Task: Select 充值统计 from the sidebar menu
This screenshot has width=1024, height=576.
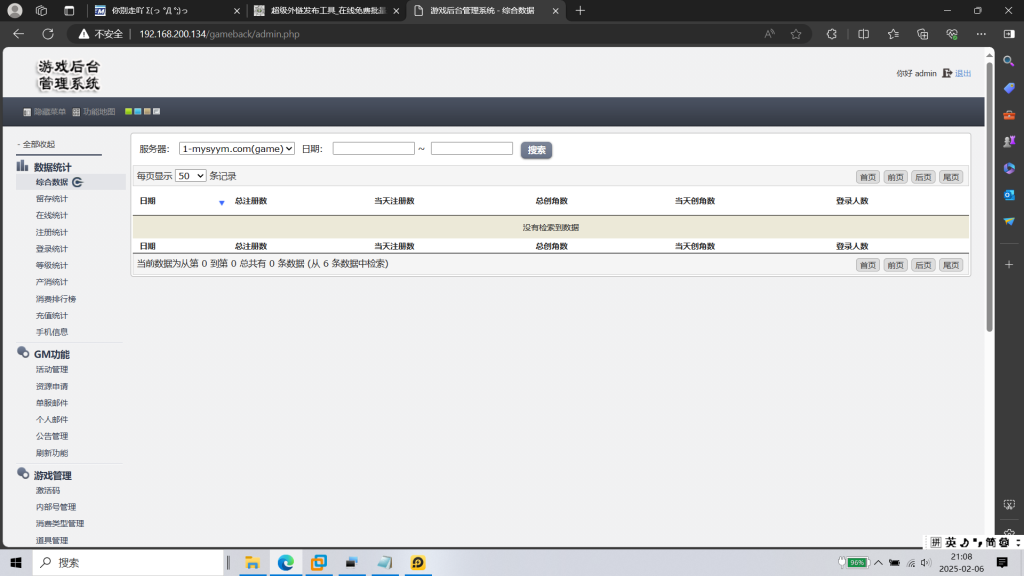Action: click(52, 315)
